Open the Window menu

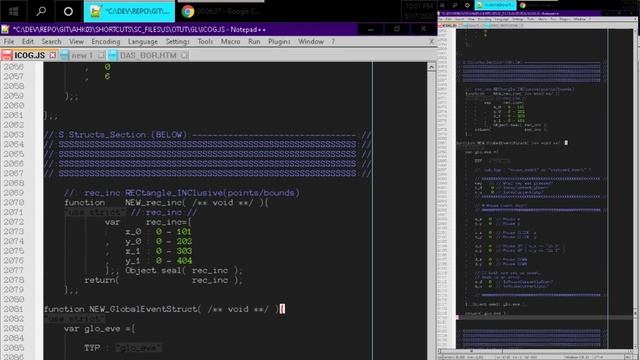[311, 42]
